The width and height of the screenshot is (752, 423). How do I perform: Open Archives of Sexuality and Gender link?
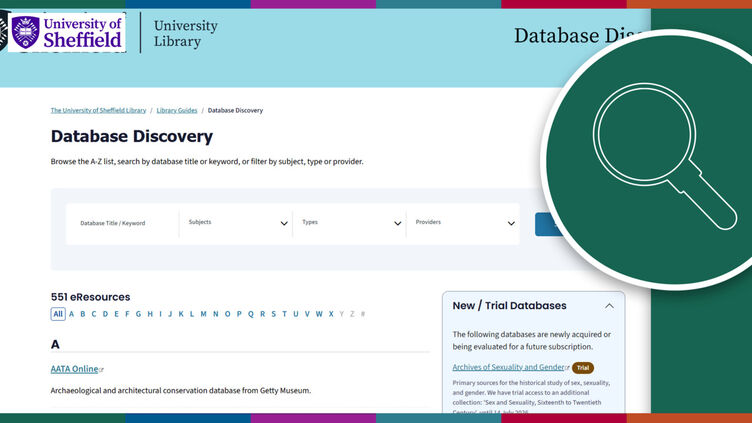click(x=508, y=367)
